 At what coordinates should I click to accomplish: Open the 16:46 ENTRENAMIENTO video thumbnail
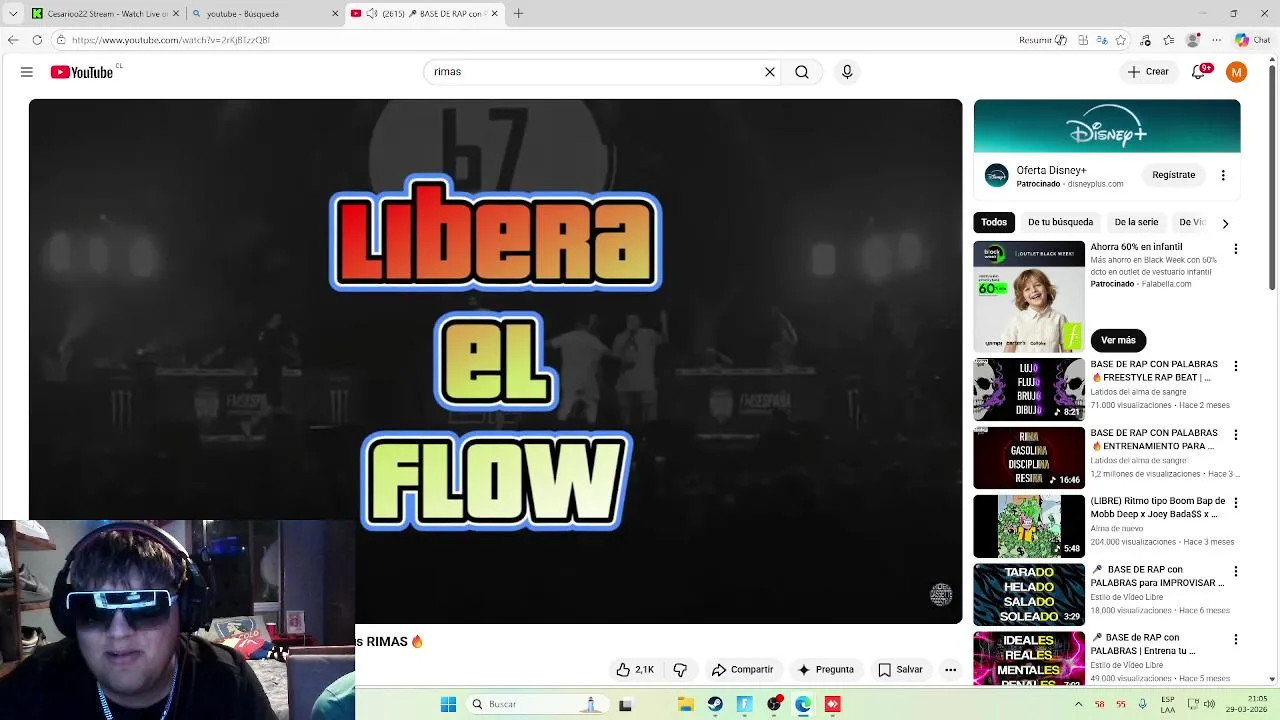pos(1029,458)
